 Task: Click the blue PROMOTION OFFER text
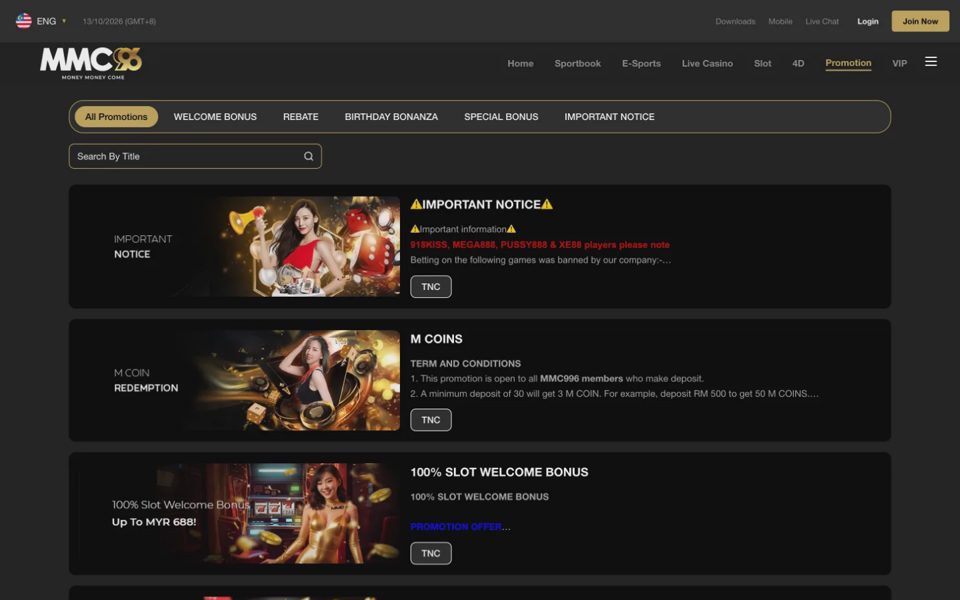pos(456,527)
